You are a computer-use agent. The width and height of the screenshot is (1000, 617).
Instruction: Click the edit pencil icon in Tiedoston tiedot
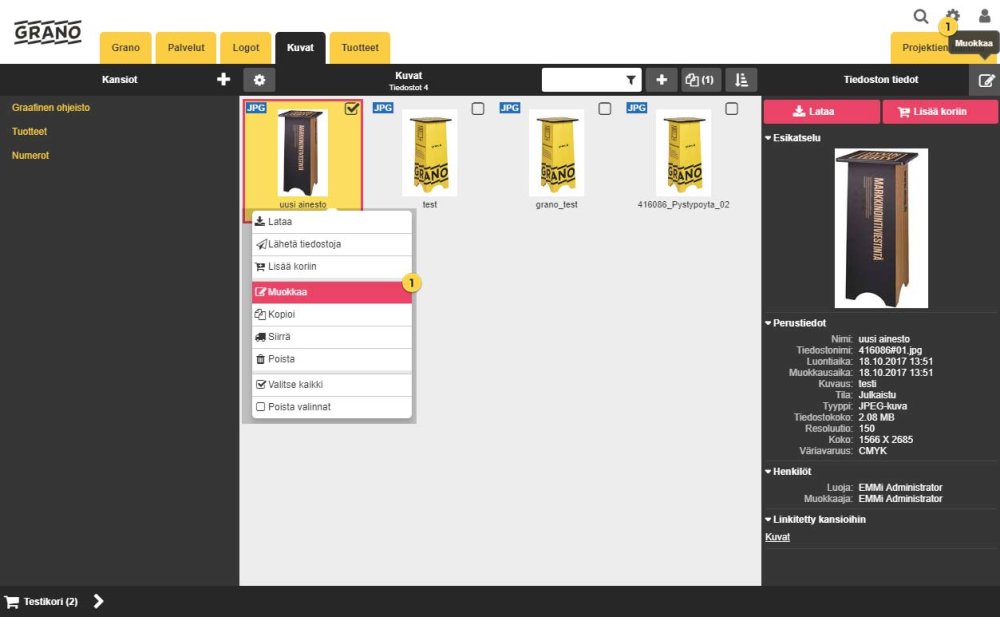click(985, 80)
